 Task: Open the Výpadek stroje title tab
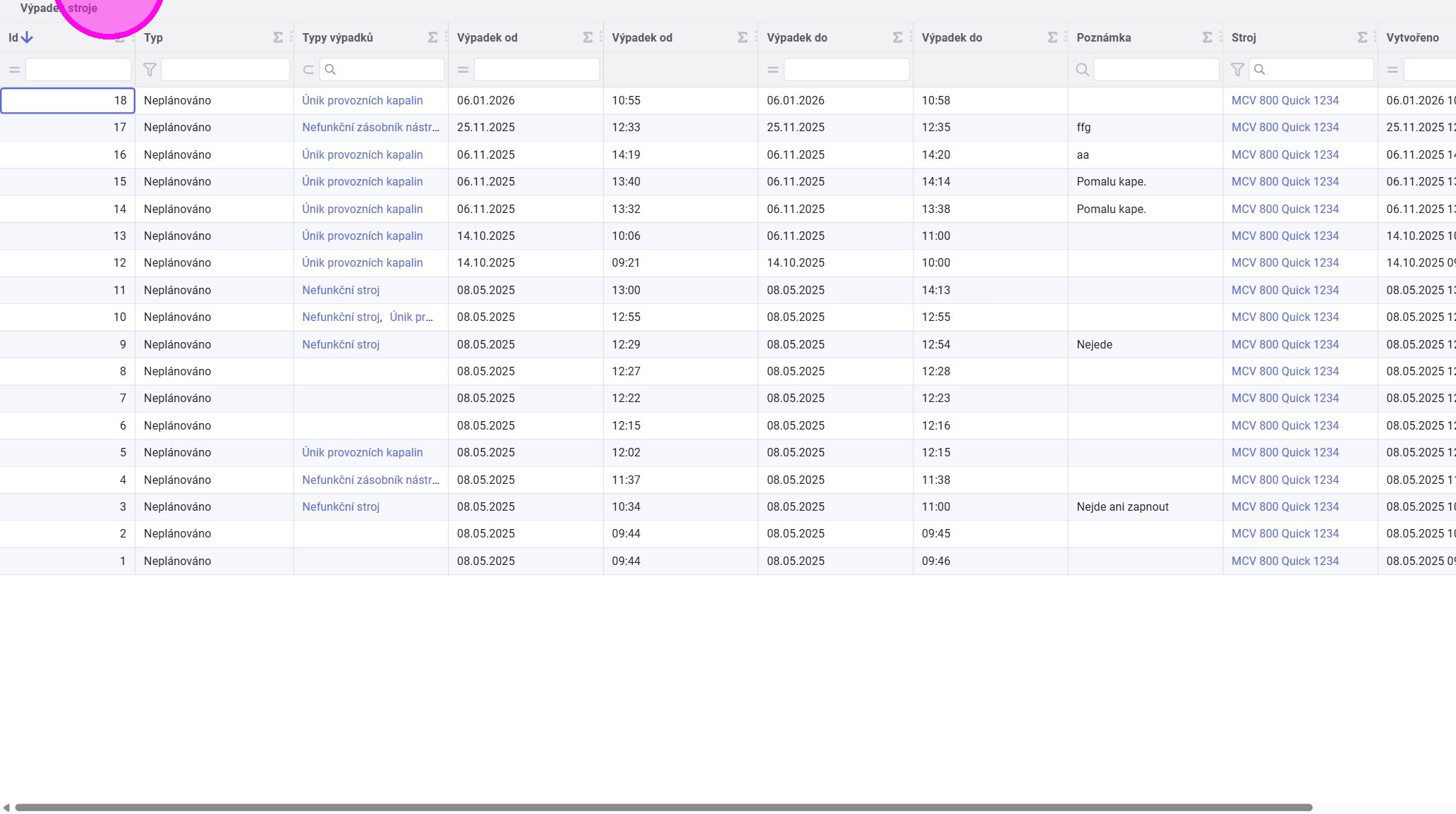(x=59, y=8)
